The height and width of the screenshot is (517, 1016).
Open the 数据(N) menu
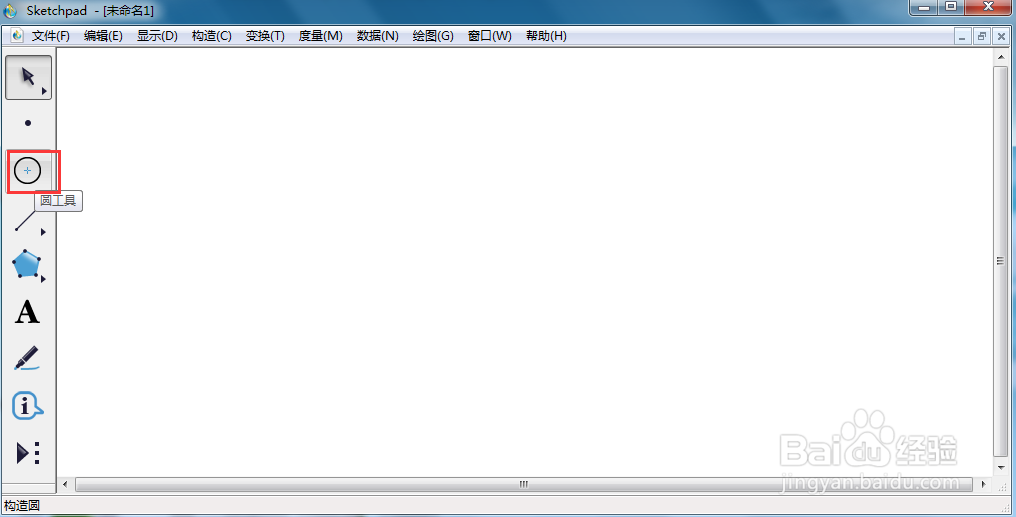(x=377, y=36)
